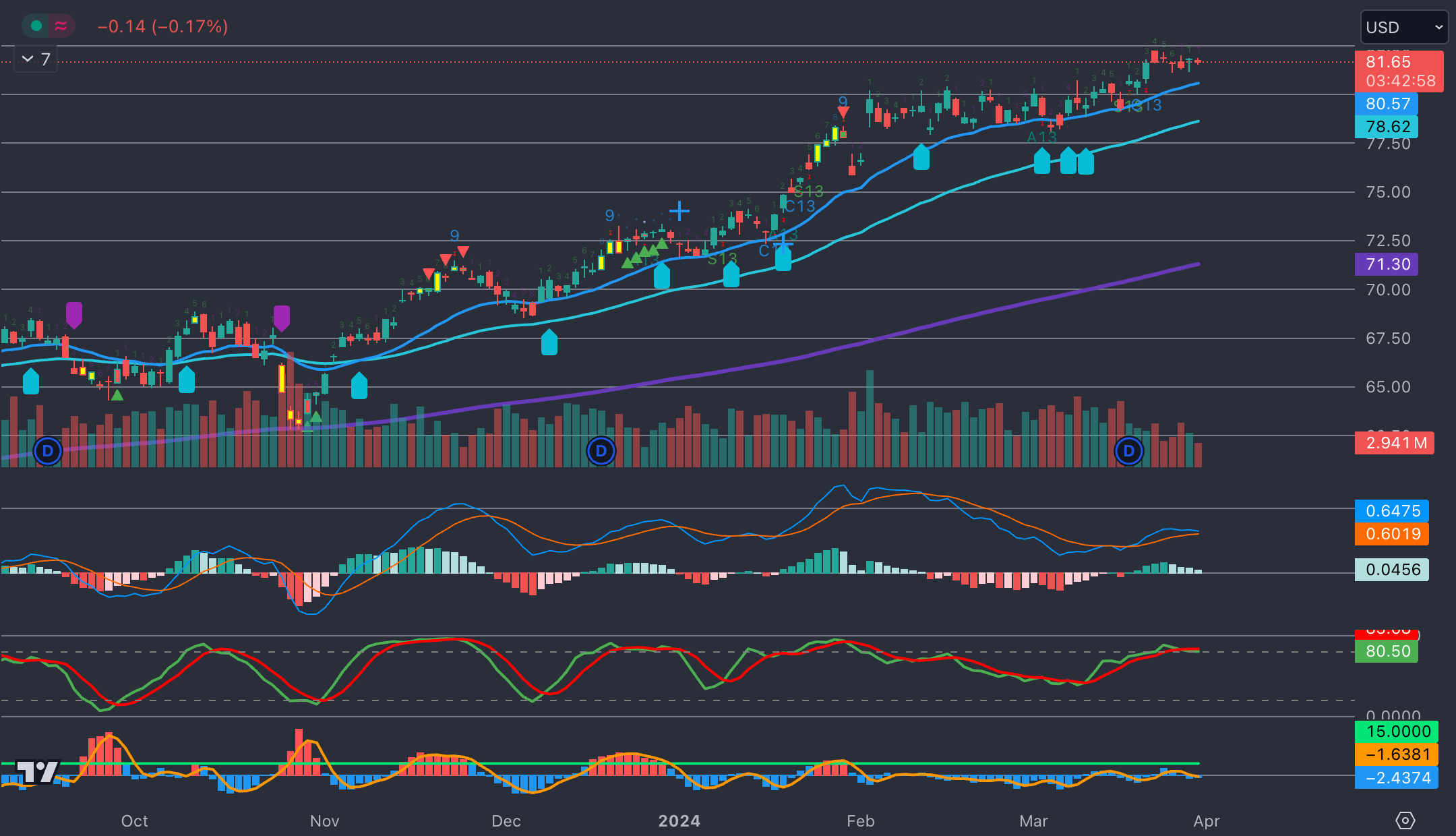This screenshot has height=836, width=1456.
Task: Click the 9 count label in late December
Action: tap(609, 215)
